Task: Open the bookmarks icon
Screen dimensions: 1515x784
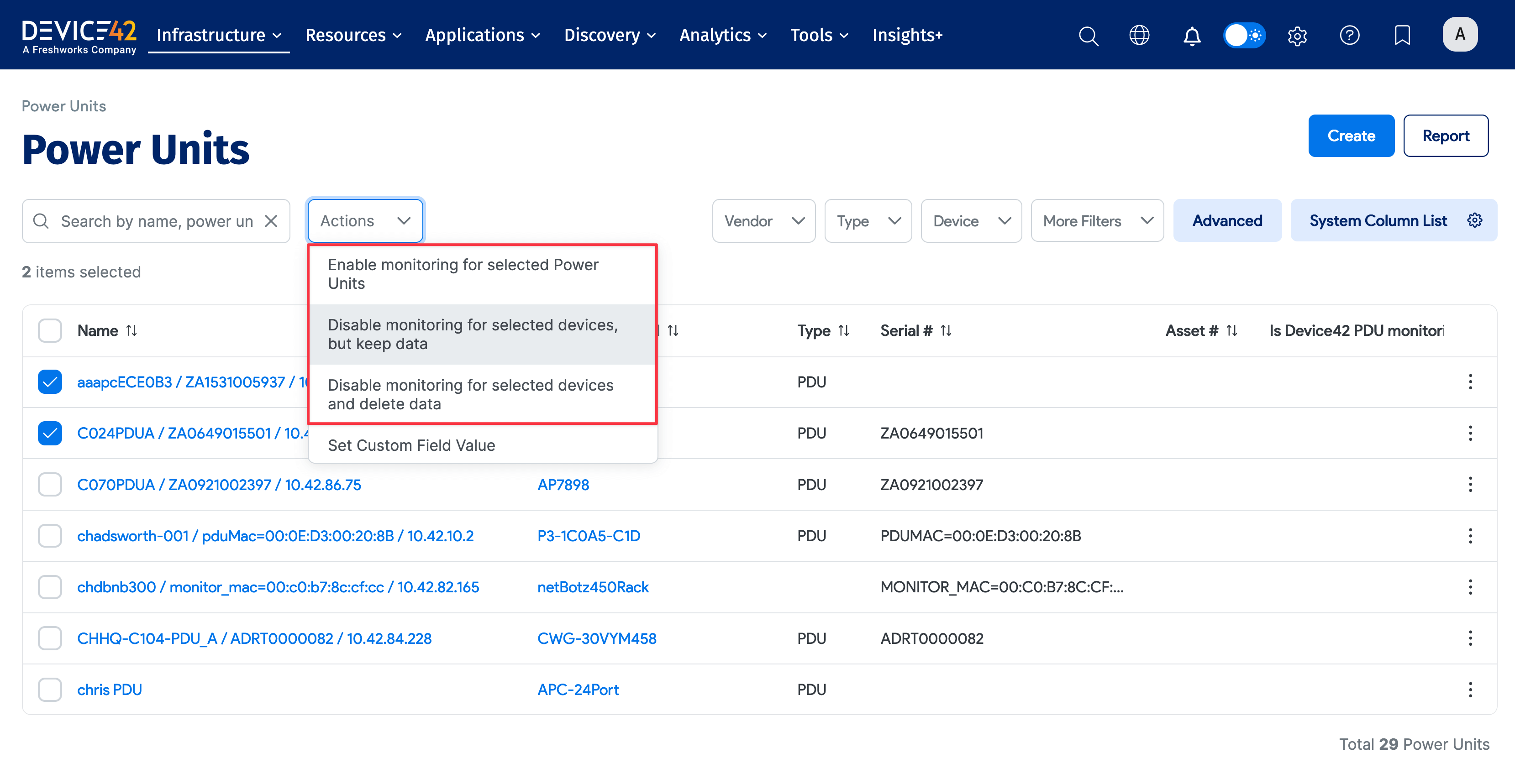Action: pyautogui.click(x=1402, y=35)
